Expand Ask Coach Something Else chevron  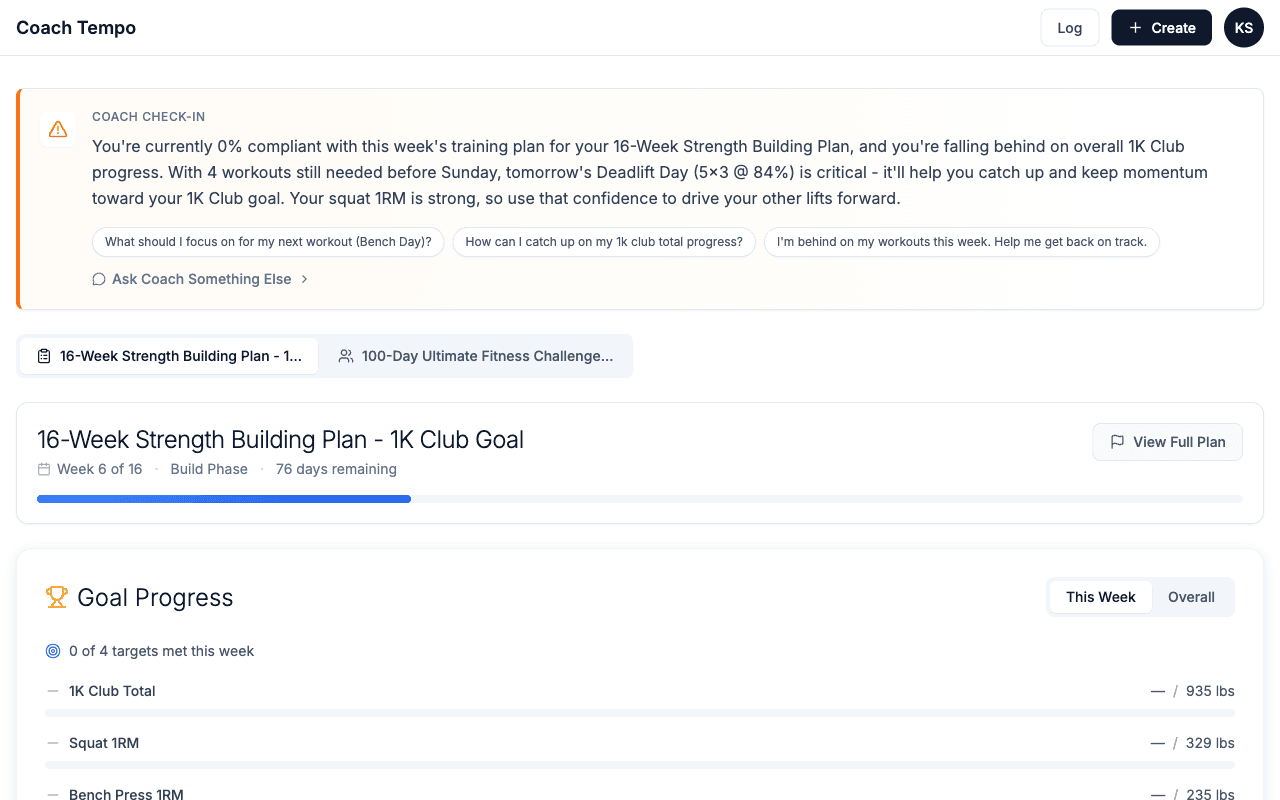(x=304, y=279)
